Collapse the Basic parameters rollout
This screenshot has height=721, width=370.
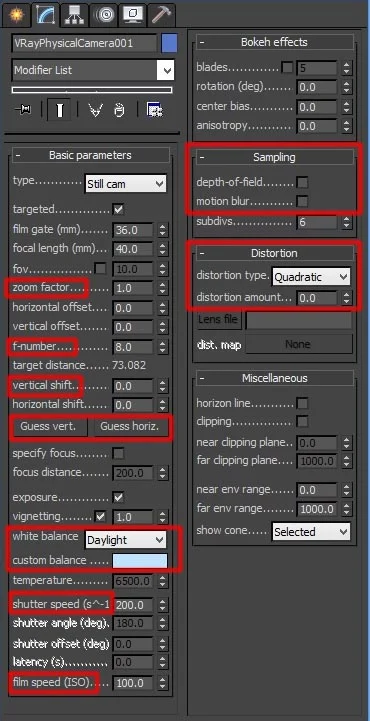pos(90,155)
